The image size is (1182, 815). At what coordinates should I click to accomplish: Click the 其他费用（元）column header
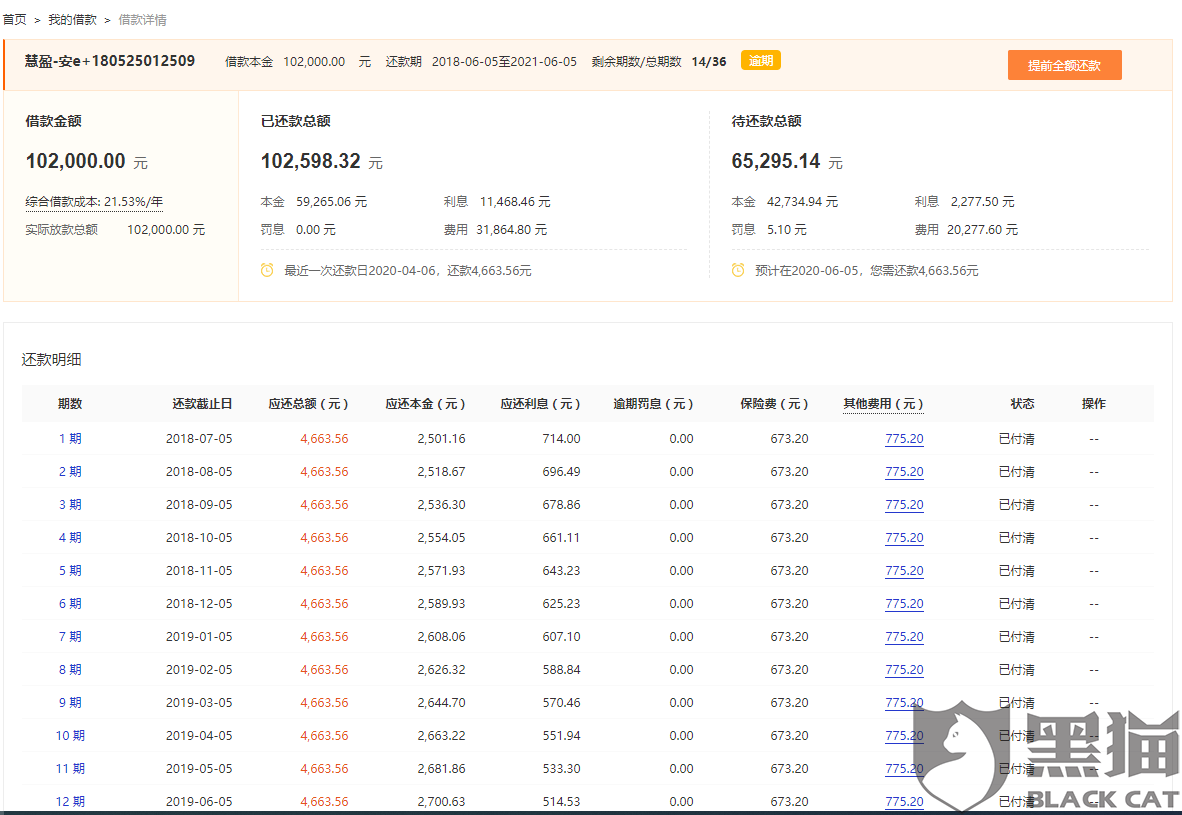pos(883,404)
